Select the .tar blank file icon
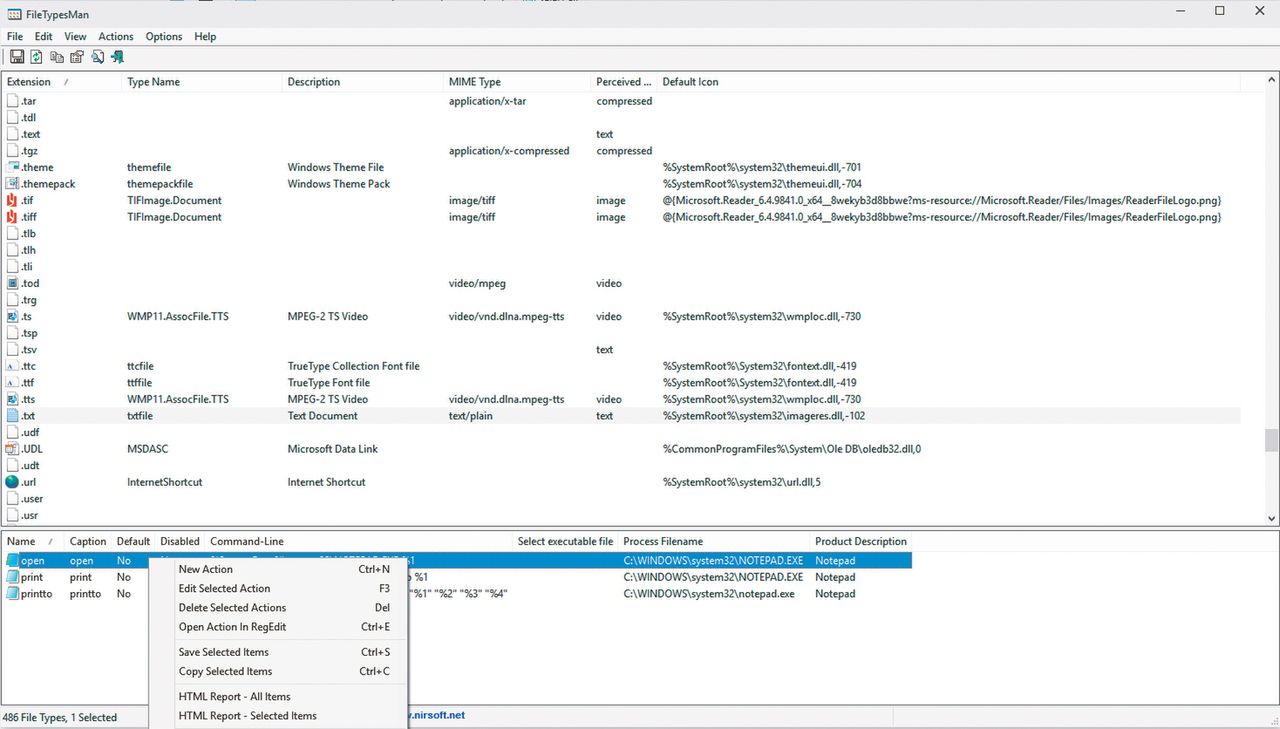The height and width of the screenshot is (729, 1280). (13, 101)
